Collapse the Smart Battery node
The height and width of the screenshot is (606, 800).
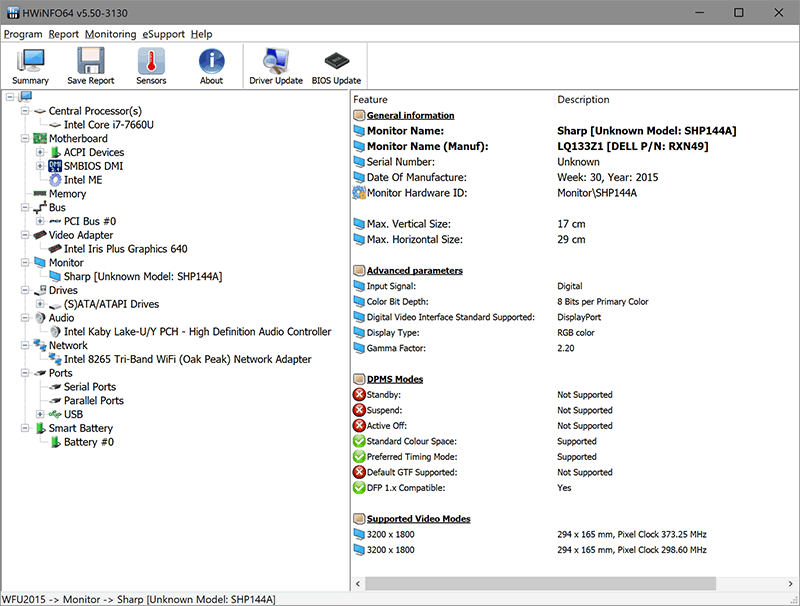[24, 427]
